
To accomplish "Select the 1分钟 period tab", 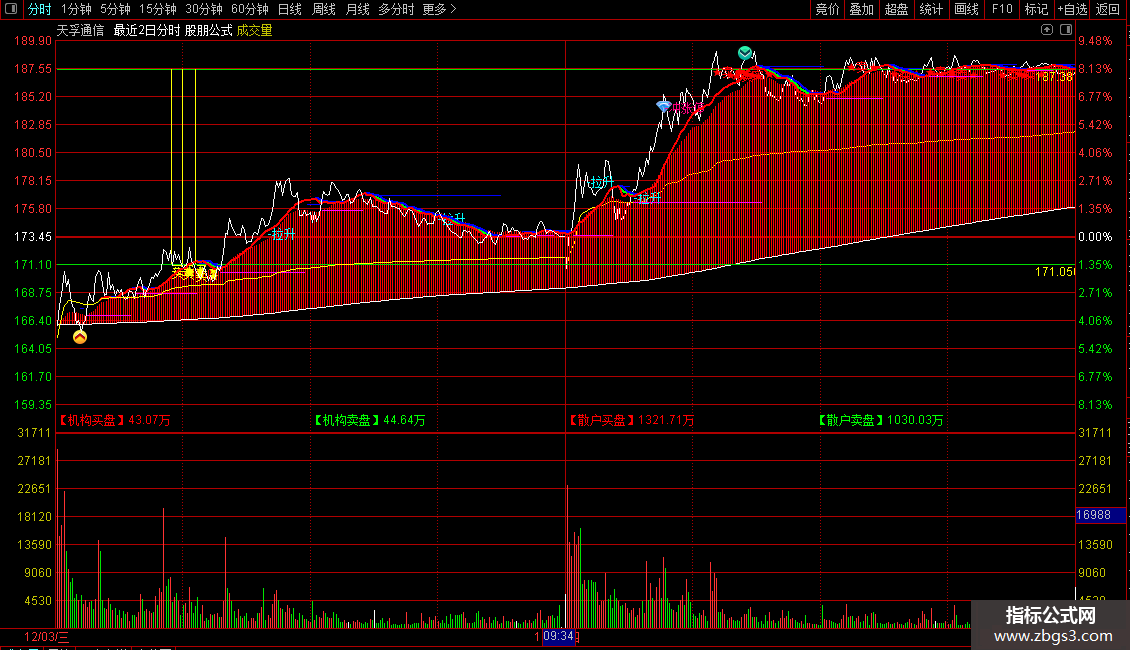I will 76,9.
